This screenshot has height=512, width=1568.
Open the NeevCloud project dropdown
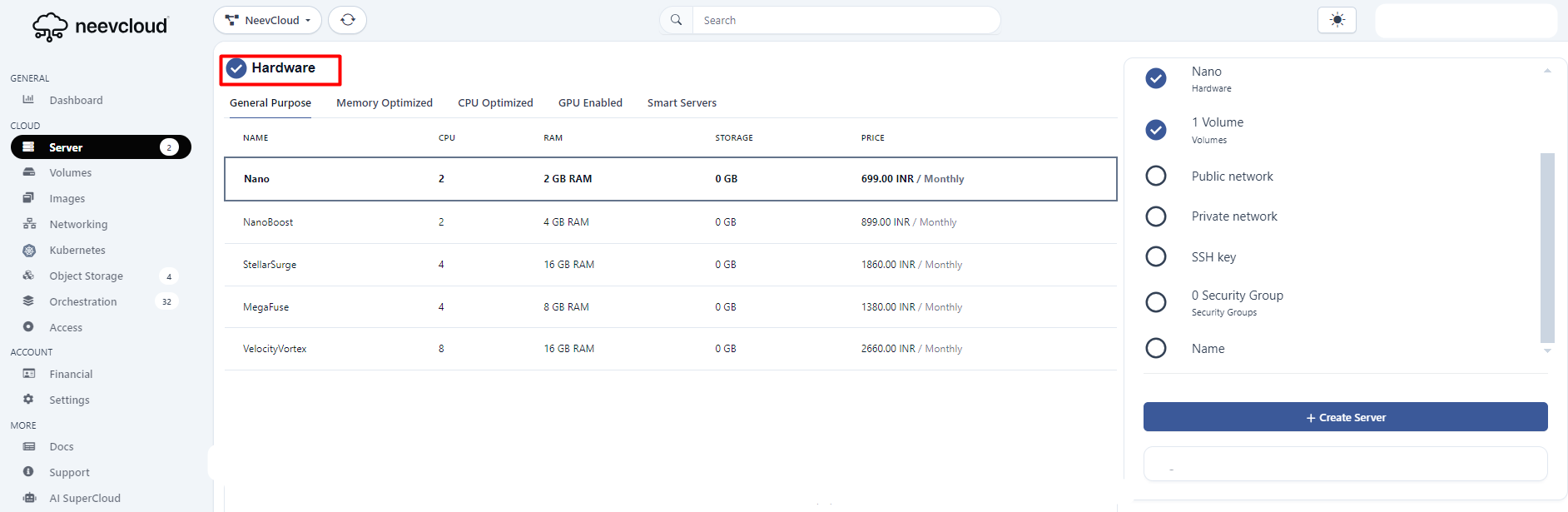[x=267, y=20]
